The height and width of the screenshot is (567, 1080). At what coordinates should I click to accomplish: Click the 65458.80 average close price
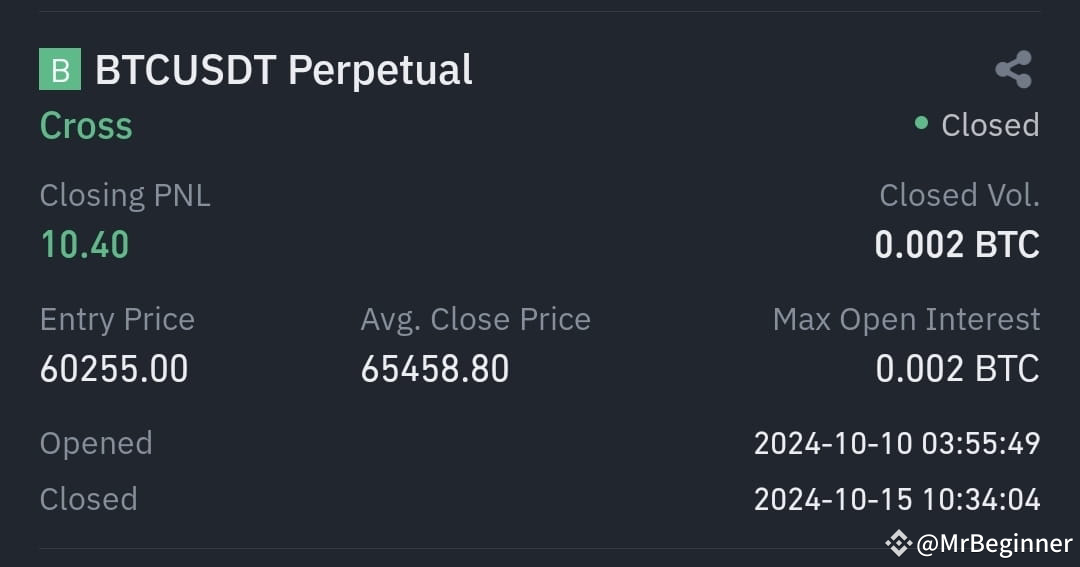click(435, 369)
